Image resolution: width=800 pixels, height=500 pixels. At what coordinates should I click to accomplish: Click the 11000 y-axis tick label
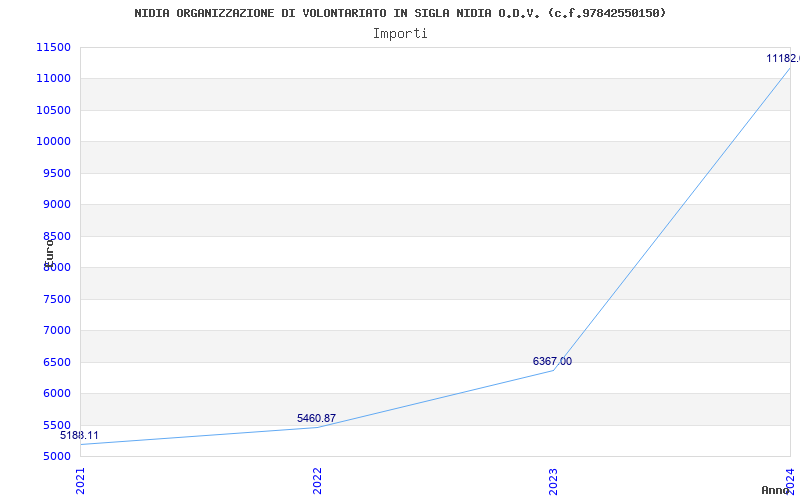tap(53, 79)
